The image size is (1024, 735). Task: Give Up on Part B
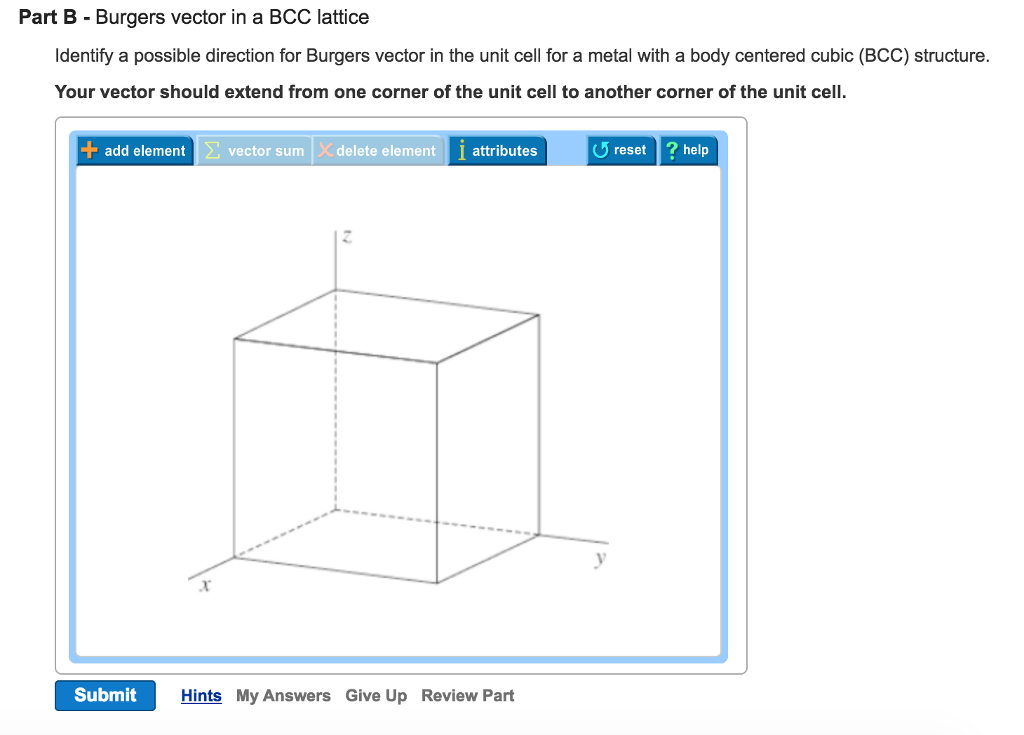click(x=376, y=695)
